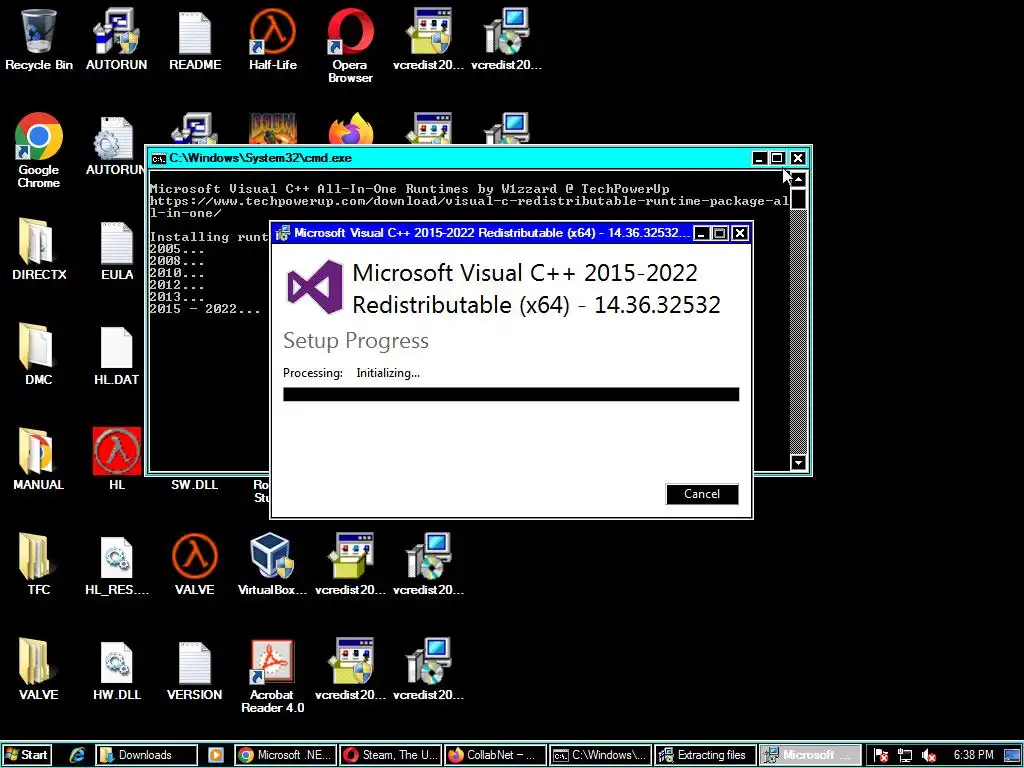Open the orange VALVE lambda icon
Viewport: 1024px width, 768px height.
tap(195, 565)
